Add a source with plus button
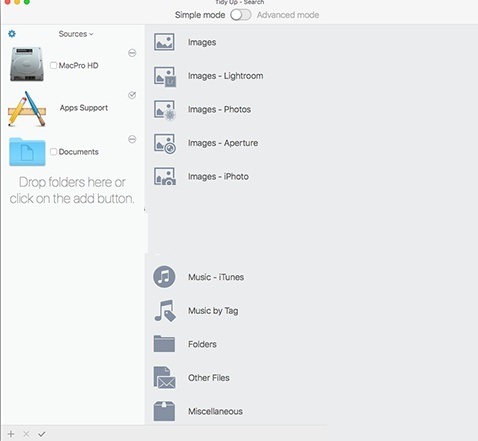478x441 pixels. 11,434
